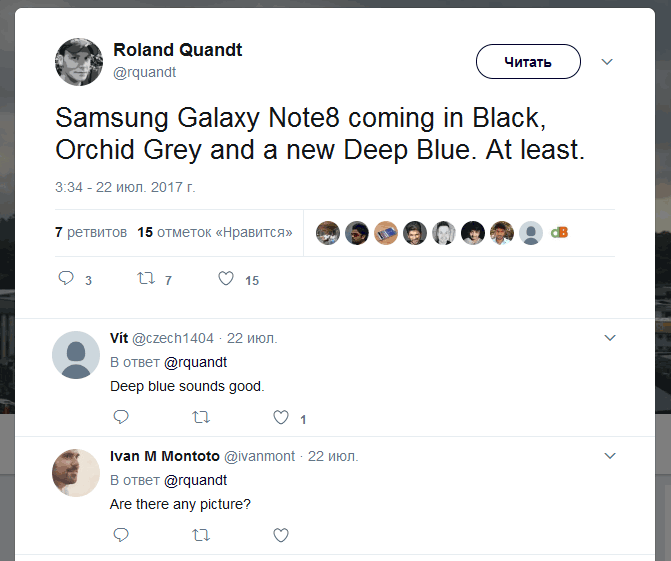Image resolution: width=671 pixels, height=561 pixels.
Task: Like Ivan M Montoto's reply
Action: (x=281, y=535)
